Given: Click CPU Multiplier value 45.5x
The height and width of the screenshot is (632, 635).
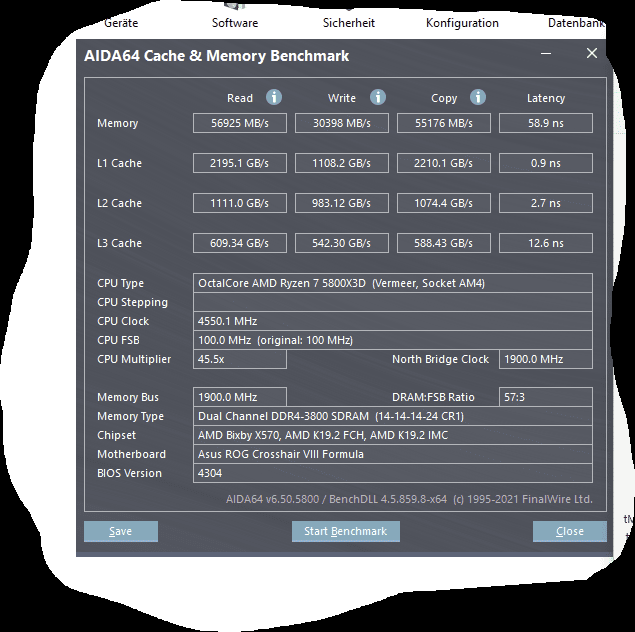Looking at the screenshot, I should click(240, 359).
